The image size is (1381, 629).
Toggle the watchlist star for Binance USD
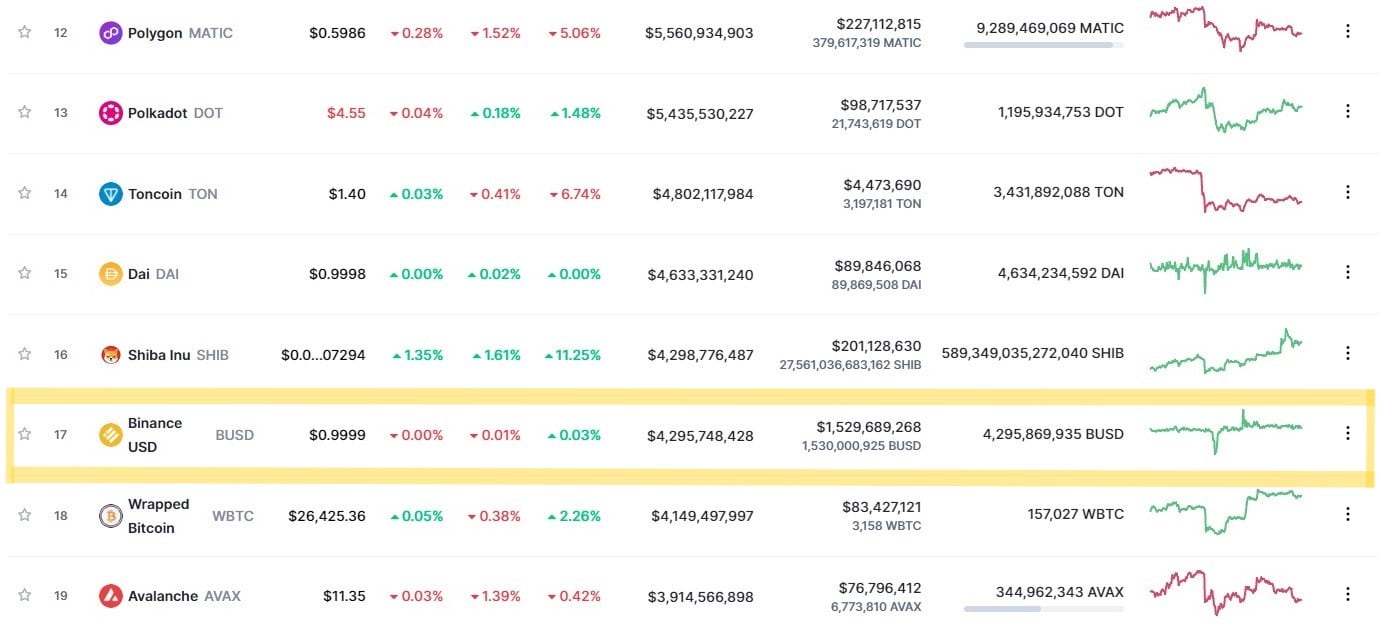coord(24,434)
